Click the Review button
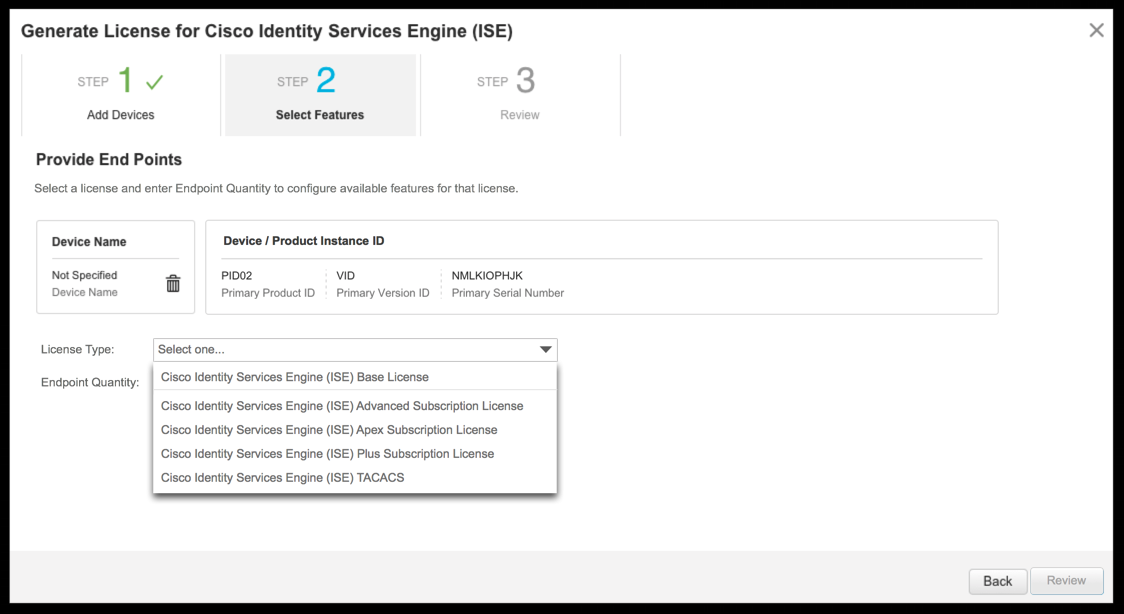 tap(1066, 580)
